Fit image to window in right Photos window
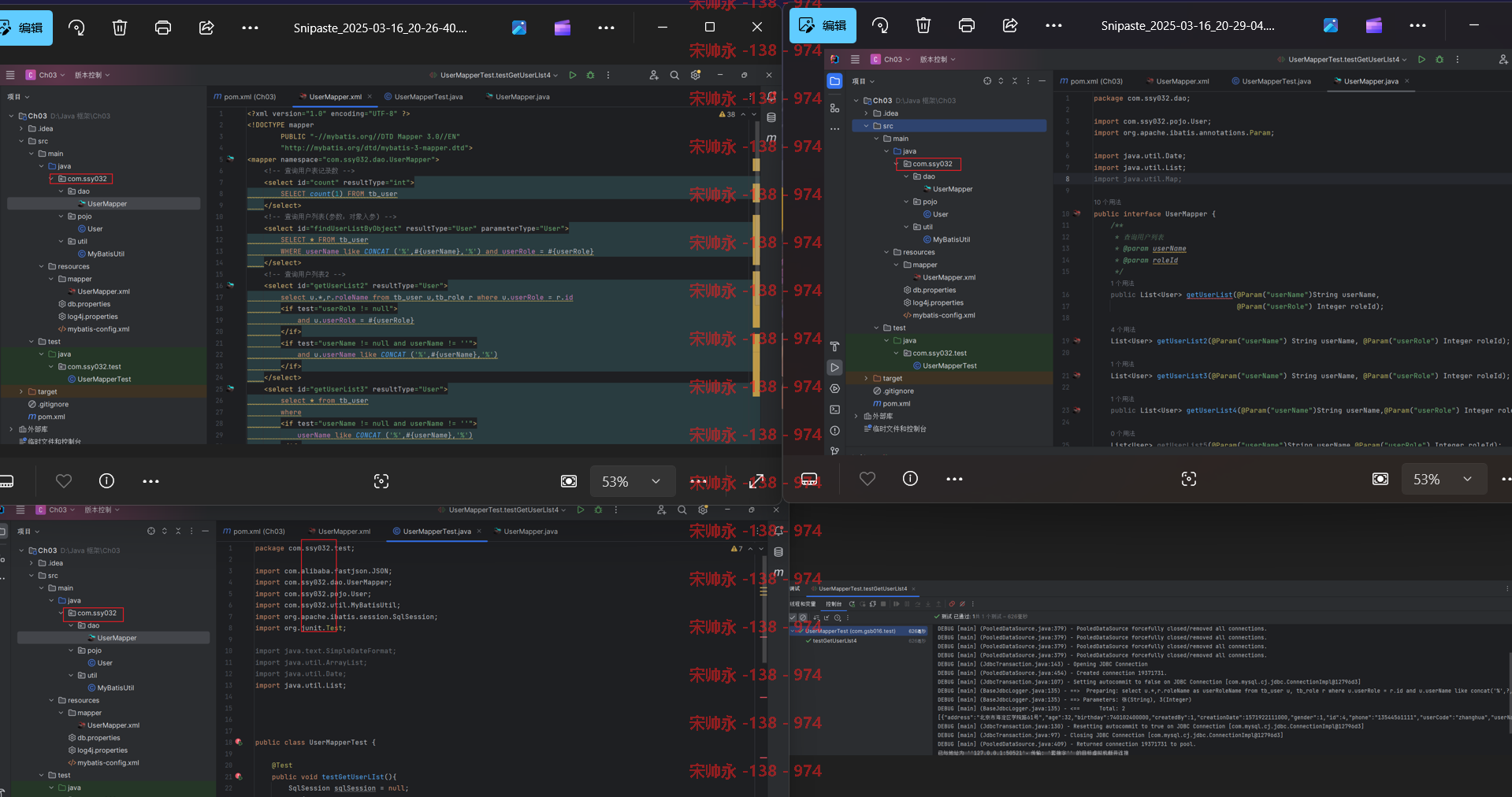Image resolution: width=1512 pixels, height=797 pixels. (x=1380, y=479)
